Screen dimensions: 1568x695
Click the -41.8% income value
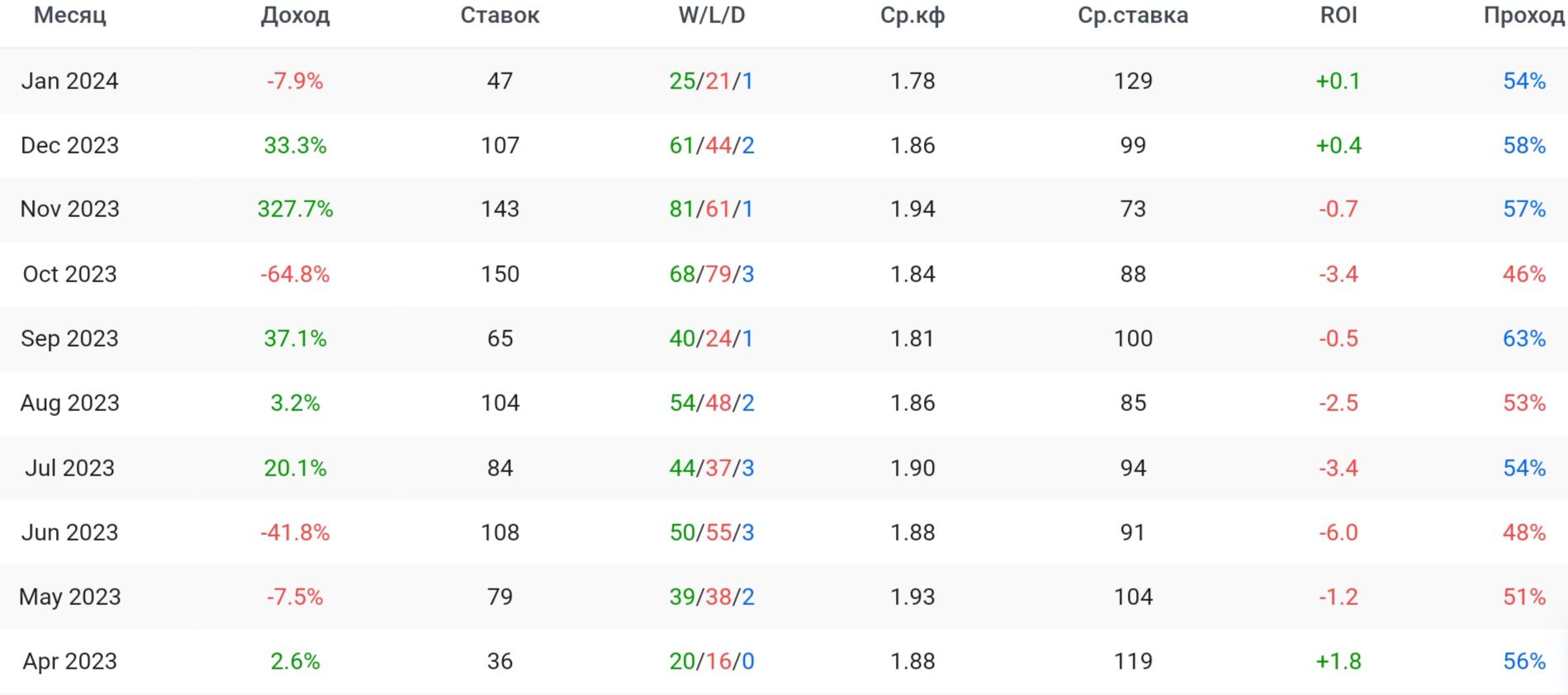click(295, 532)
